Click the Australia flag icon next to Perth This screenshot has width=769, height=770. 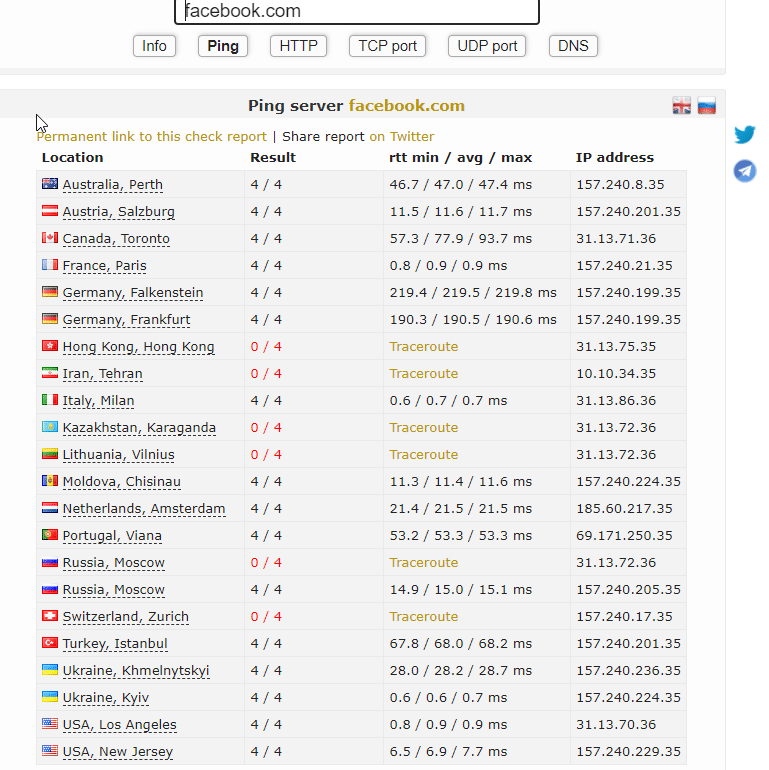50,184
